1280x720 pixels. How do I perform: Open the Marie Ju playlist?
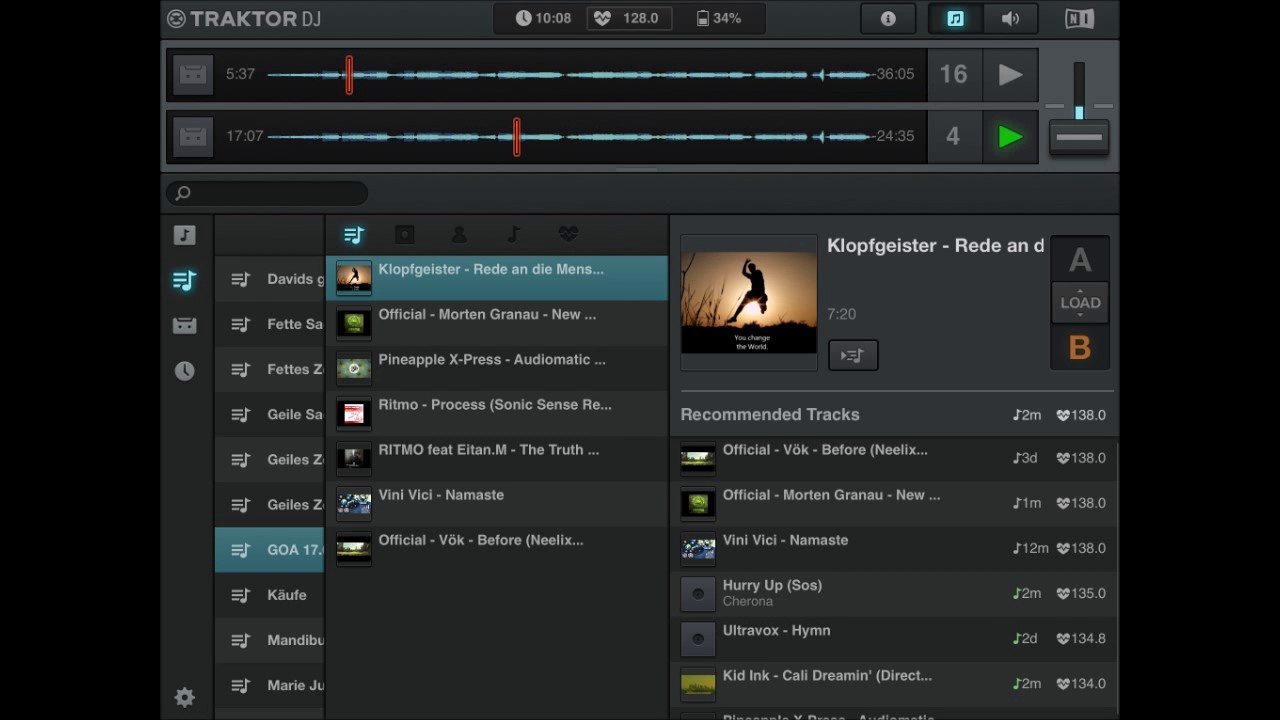pos(270,685)
